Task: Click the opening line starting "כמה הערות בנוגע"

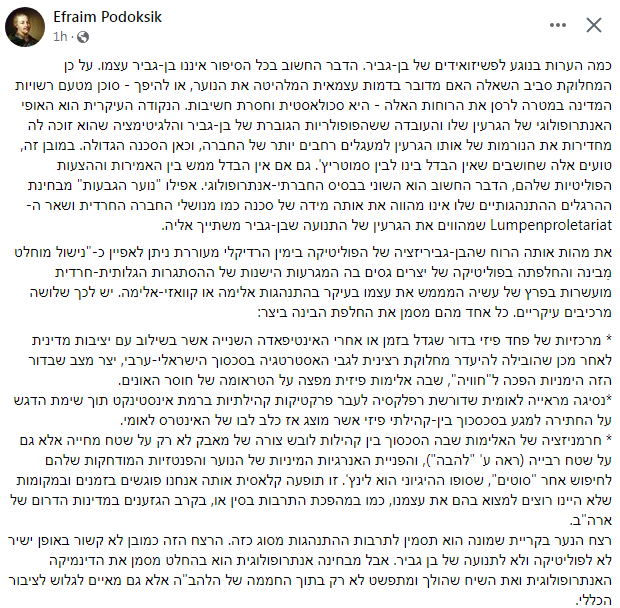Action: pos(338,66)
